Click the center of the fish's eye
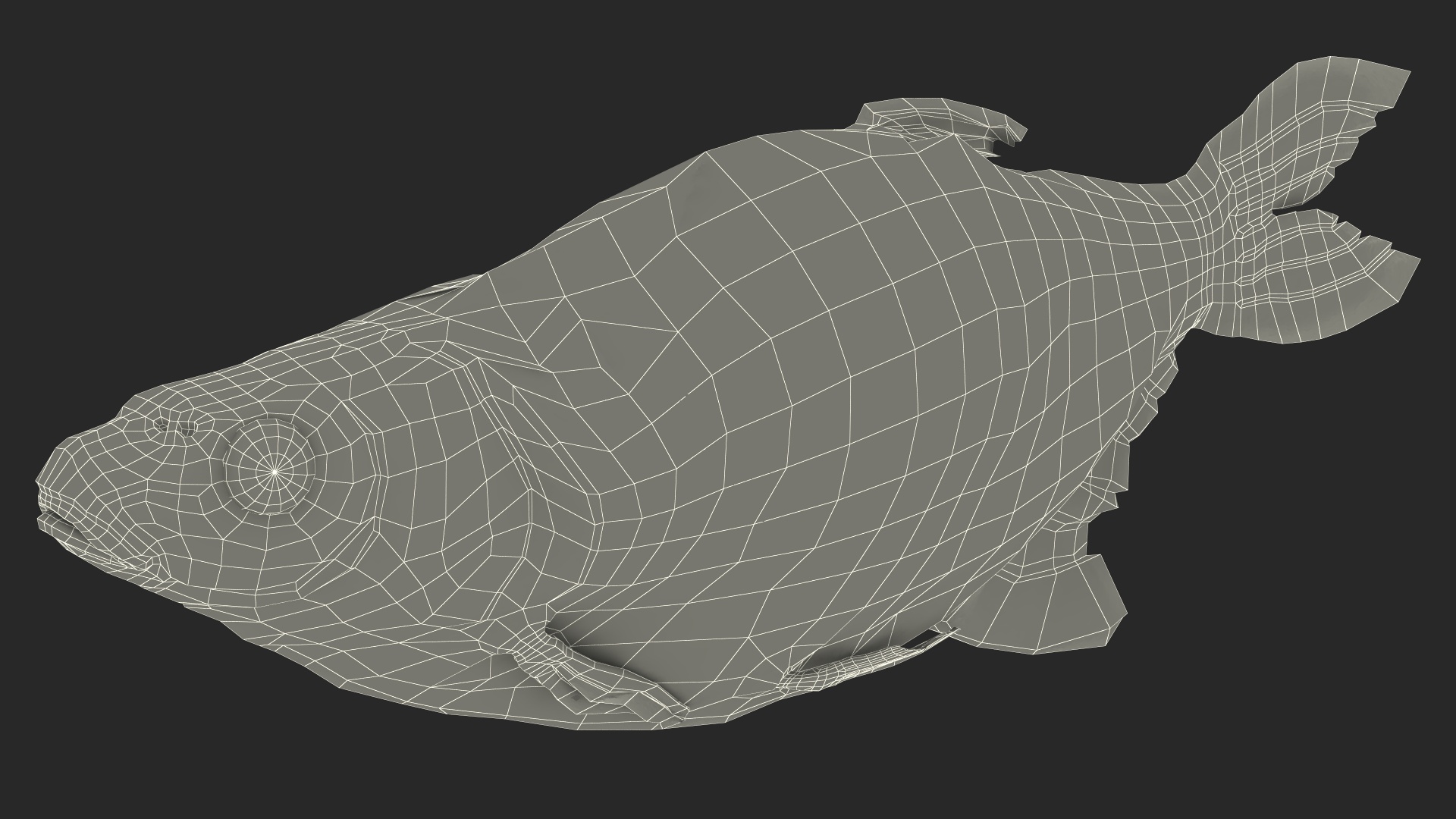Image resolution: width=1456 pixels, height=819 pixels. point(275,472)
